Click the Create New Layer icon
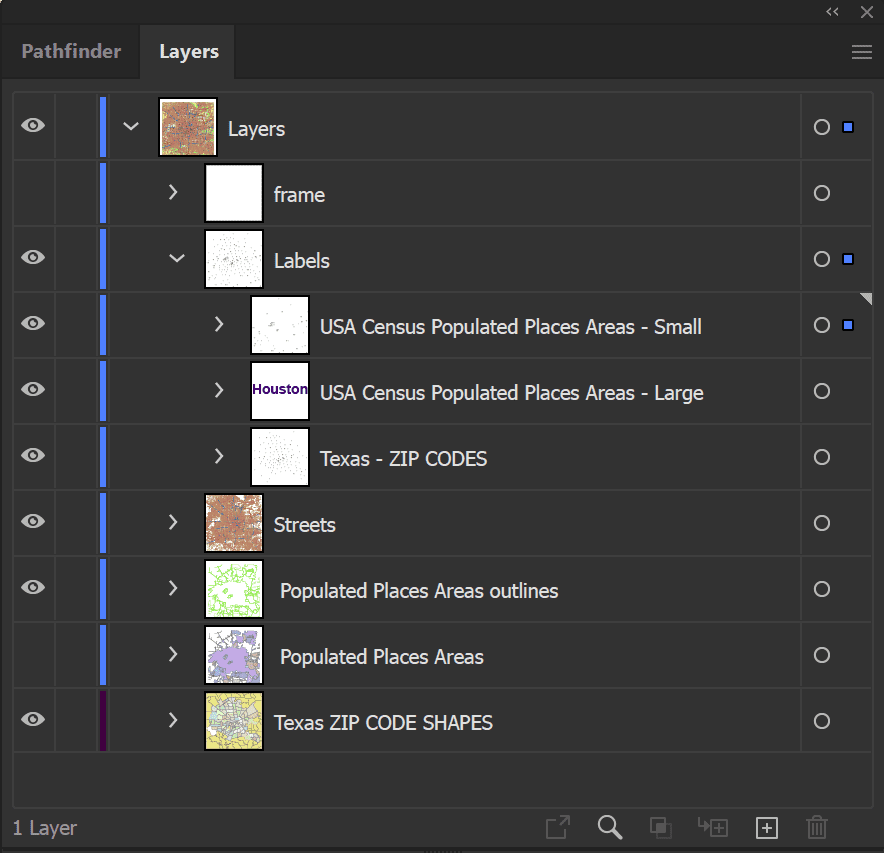The image size is (884, 853). coord(766,828)
